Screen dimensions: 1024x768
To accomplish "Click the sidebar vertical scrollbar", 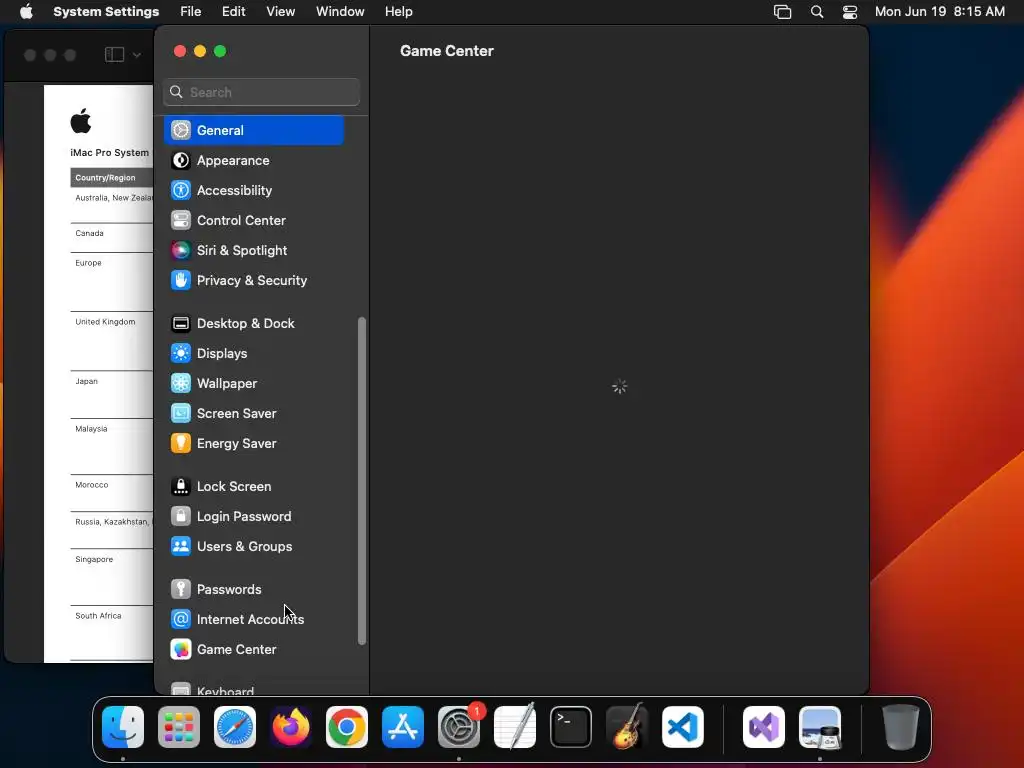I will pyautogui.click(x=362, y=481).
